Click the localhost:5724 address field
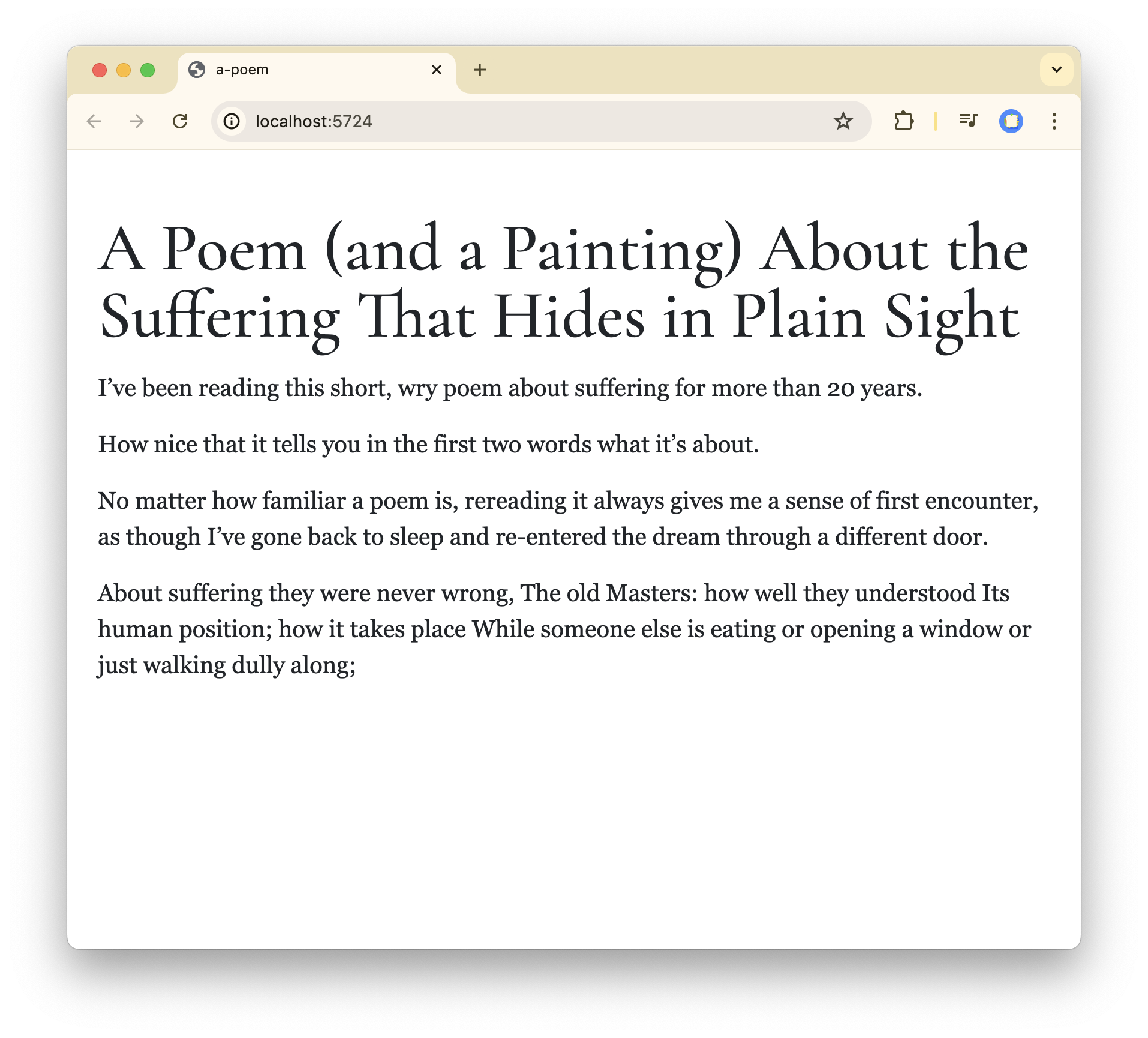 click(480, 122)
